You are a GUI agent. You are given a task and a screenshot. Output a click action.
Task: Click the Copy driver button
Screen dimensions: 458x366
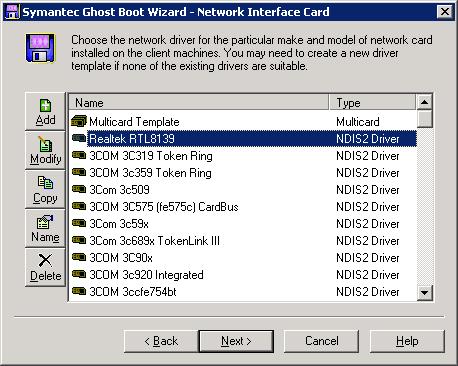[x=45, y=190]
